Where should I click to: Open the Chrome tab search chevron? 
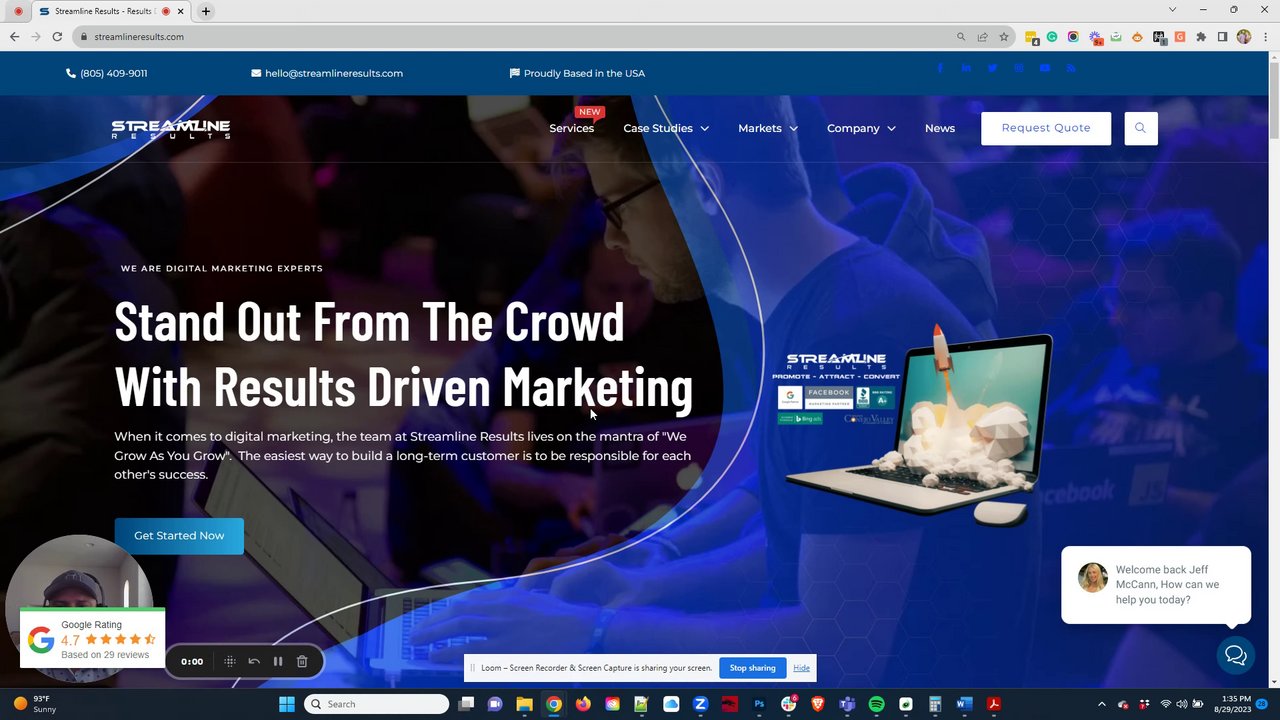pos(1172,10)
